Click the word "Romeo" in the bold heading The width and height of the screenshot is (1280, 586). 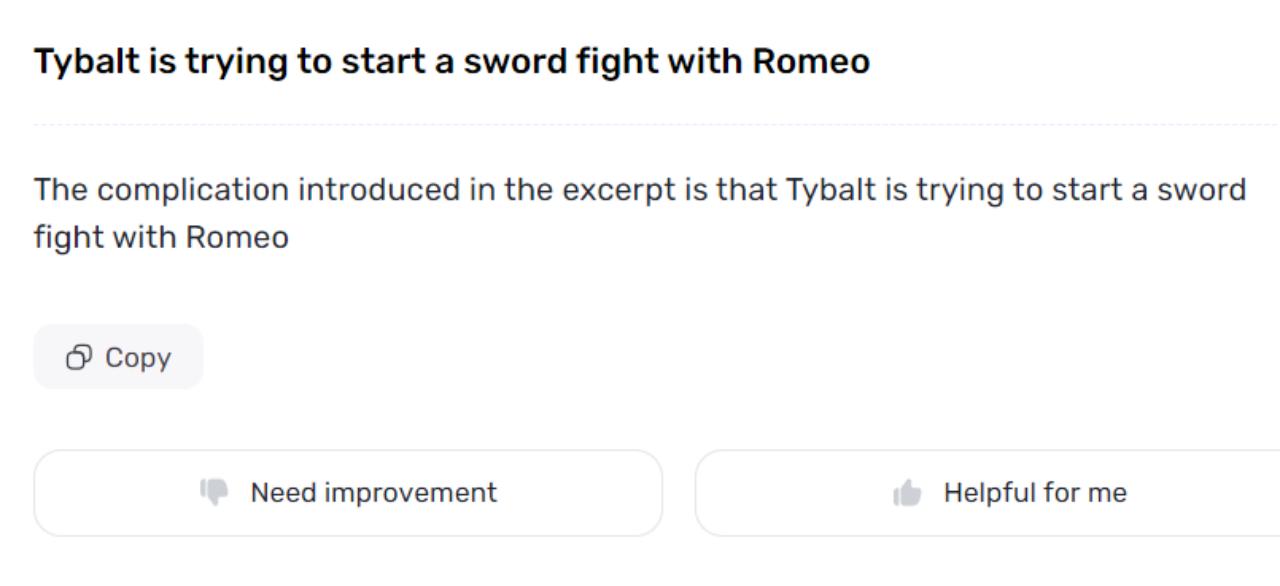811,62
